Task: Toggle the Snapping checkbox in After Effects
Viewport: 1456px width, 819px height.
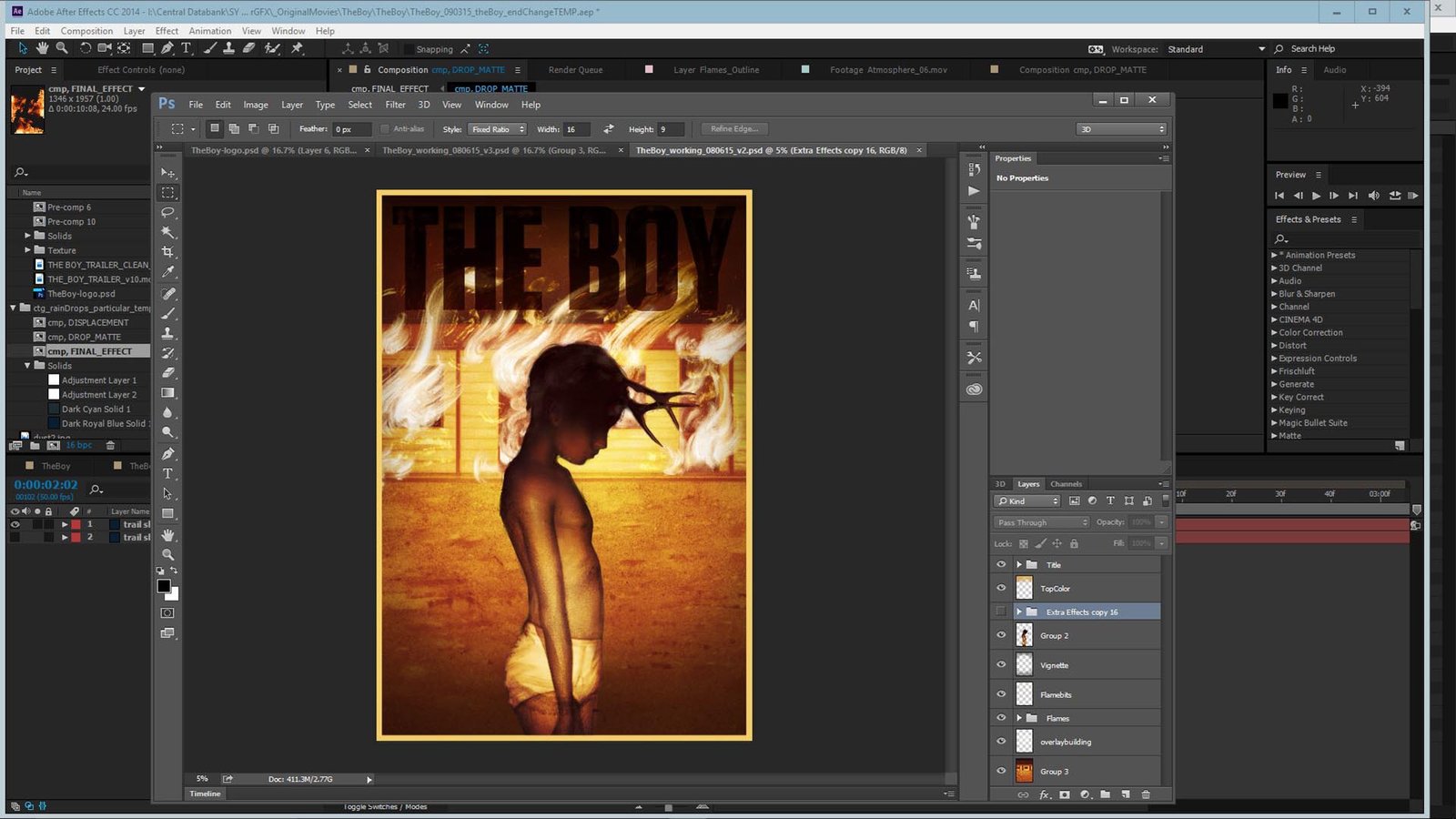Action: point(409,49)
